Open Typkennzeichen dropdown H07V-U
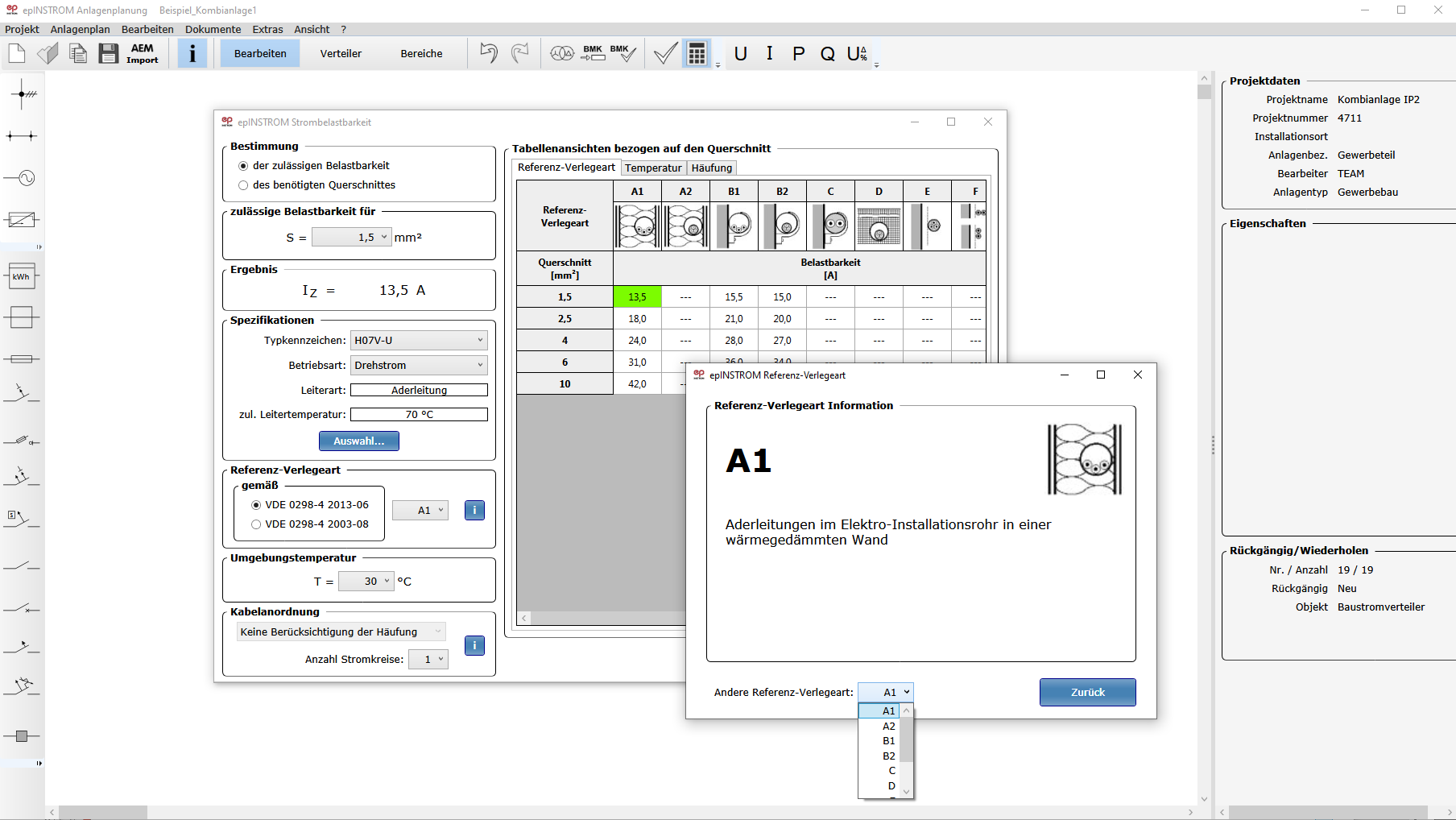Image resolution: width=1456 pixels, height=820 pixels. [419, 341]
